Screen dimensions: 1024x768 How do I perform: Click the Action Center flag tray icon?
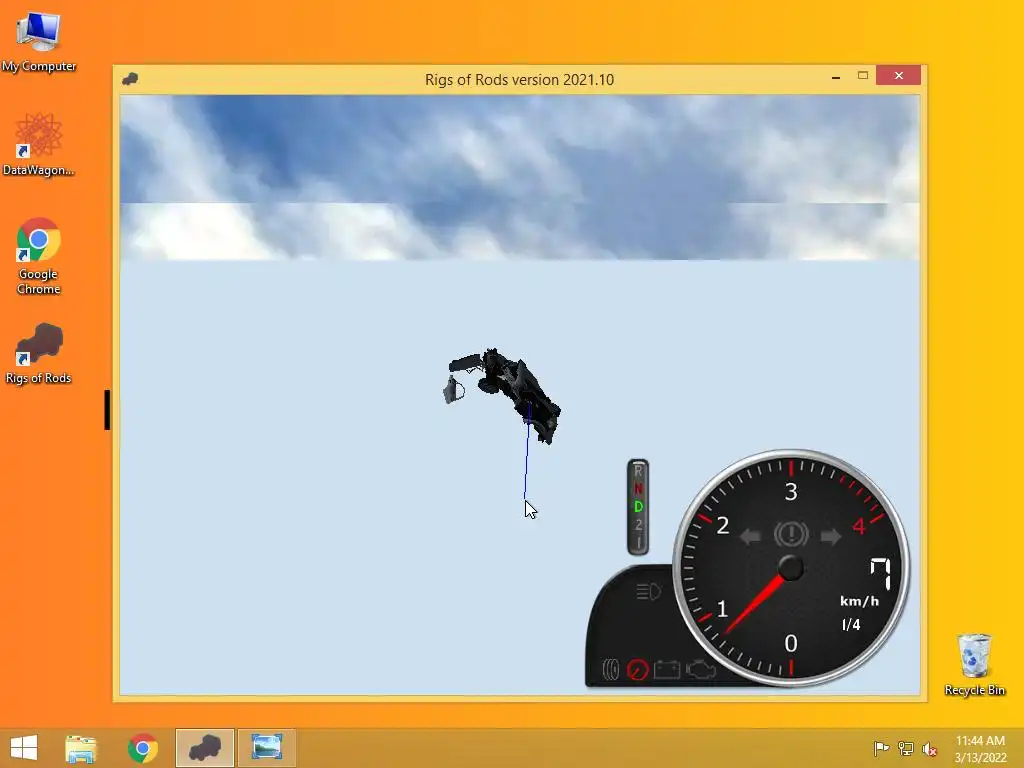click(881, 748)
